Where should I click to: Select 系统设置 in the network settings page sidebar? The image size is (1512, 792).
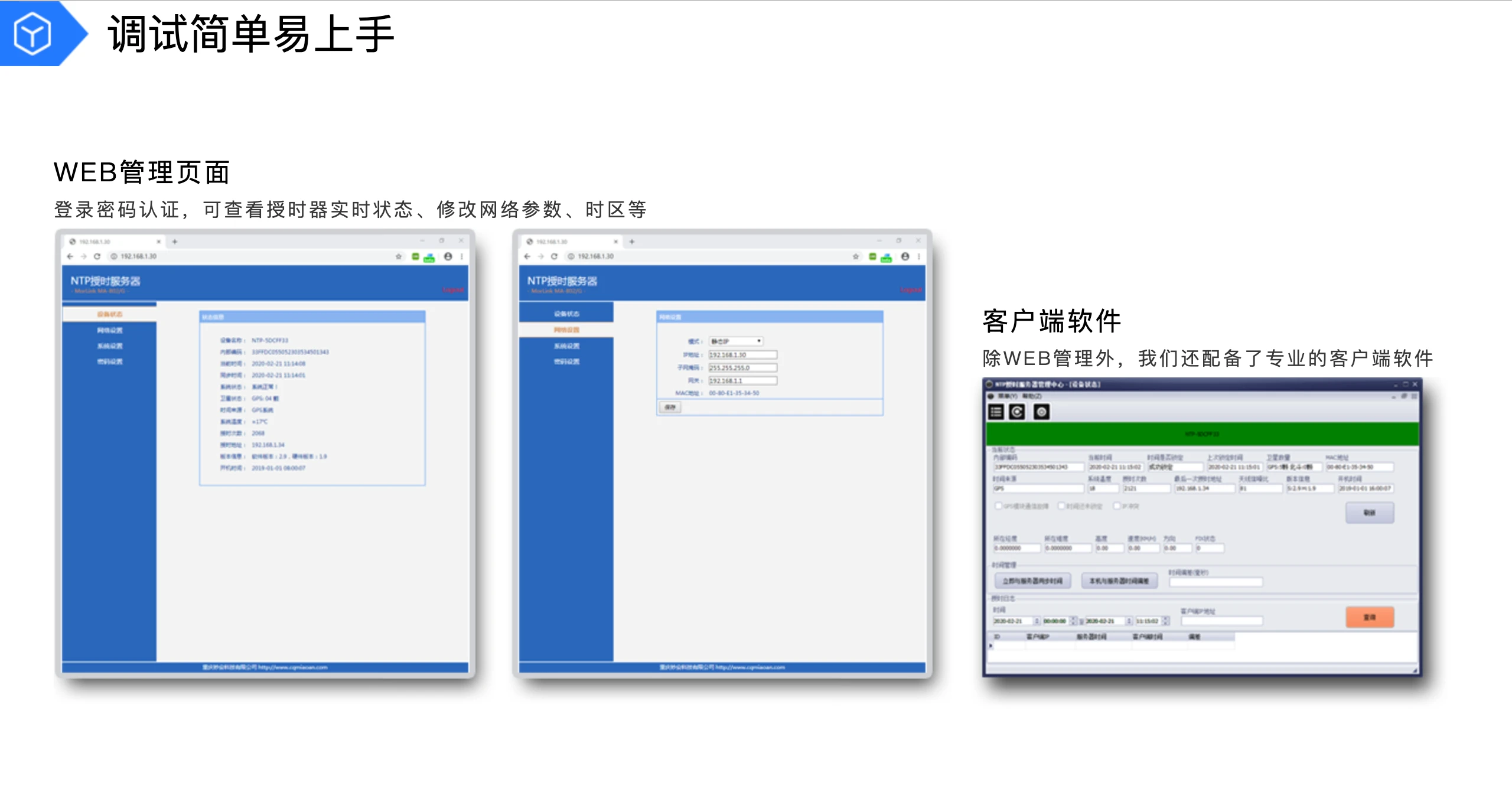[566, 346]
